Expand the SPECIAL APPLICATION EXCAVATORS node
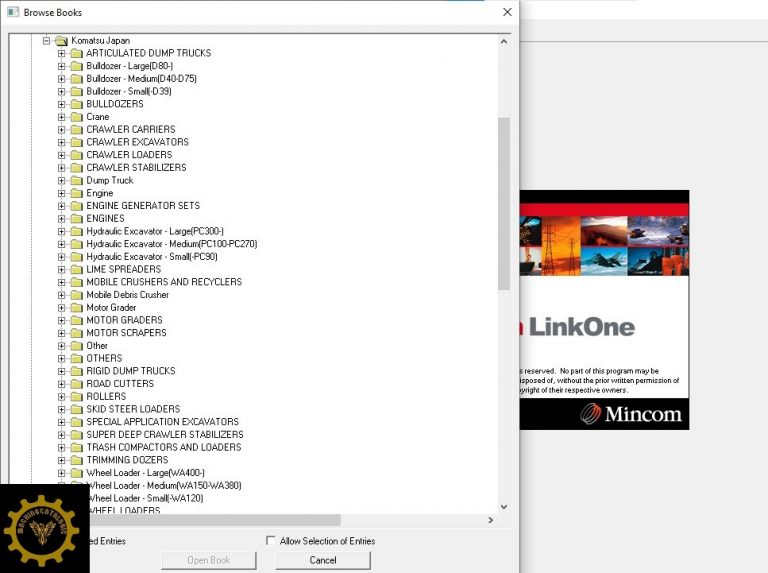This screenshot has width=768, height=573. [x=61, y=422]
